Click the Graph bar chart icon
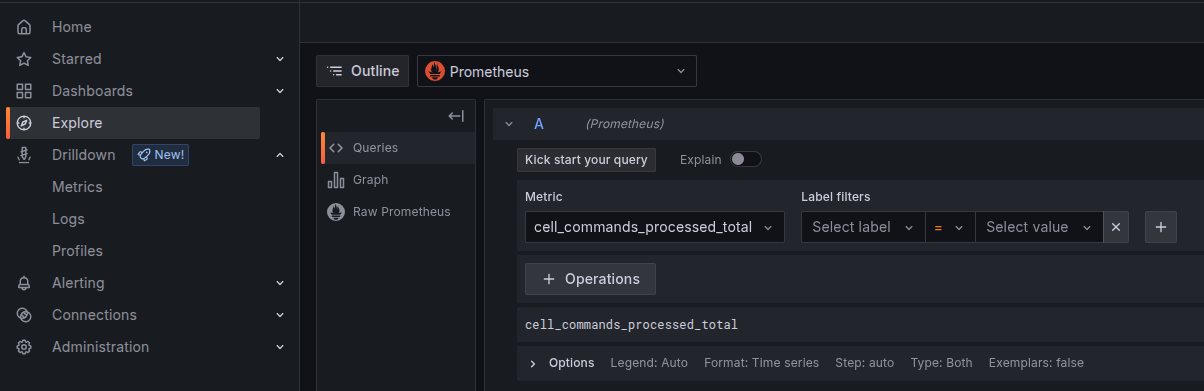 pyautogui.click(x=336, y=180)
